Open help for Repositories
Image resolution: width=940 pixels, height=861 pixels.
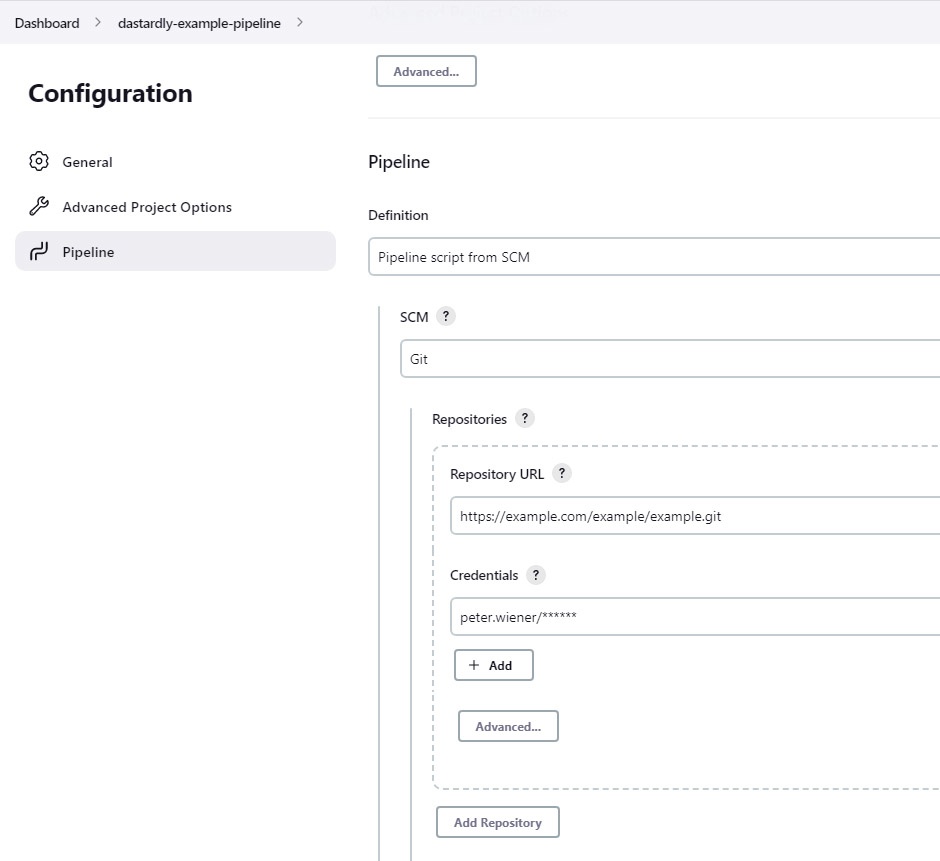click(525, 418)
